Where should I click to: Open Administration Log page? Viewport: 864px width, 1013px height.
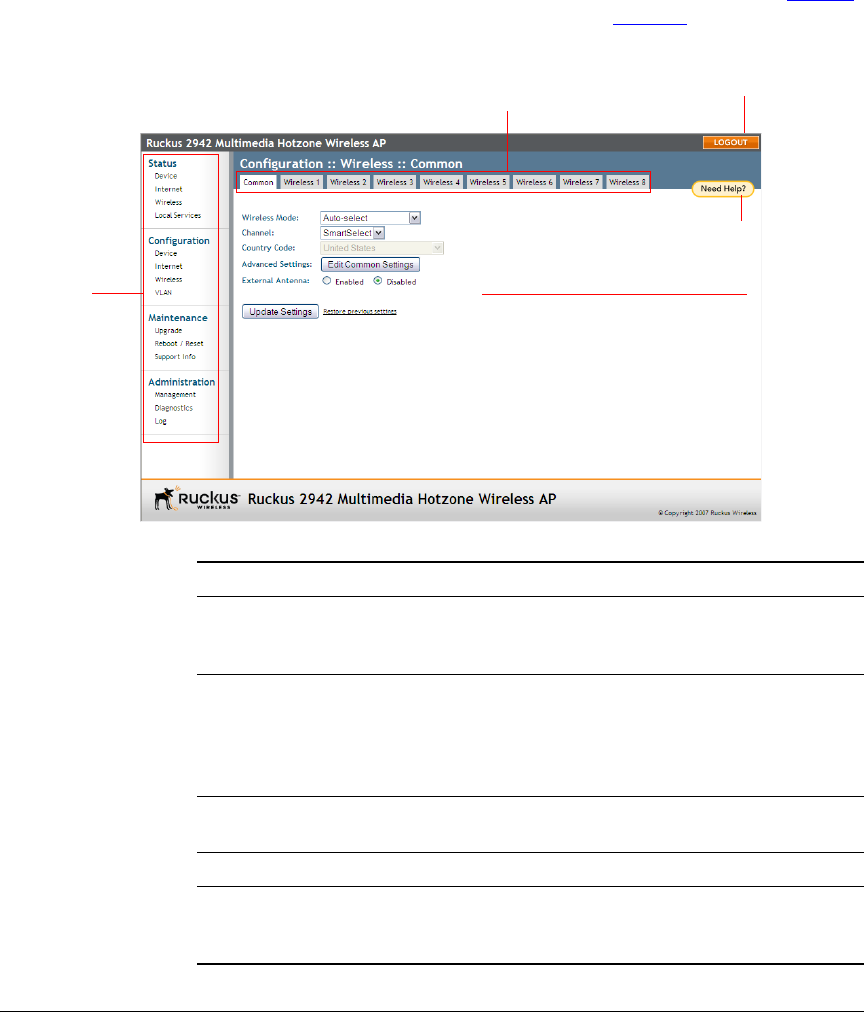pyautogui.click(x=160, y=421)
